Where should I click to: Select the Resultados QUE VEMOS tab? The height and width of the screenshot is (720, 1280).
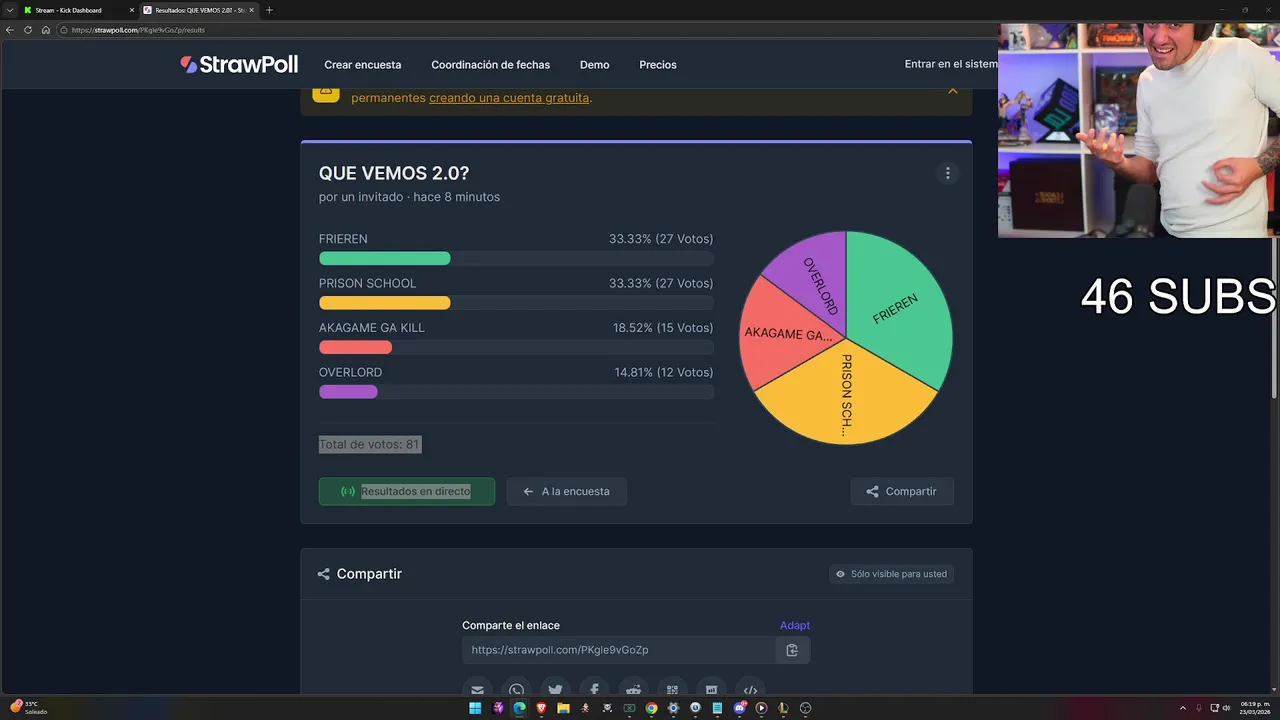(x=198, y=10)
